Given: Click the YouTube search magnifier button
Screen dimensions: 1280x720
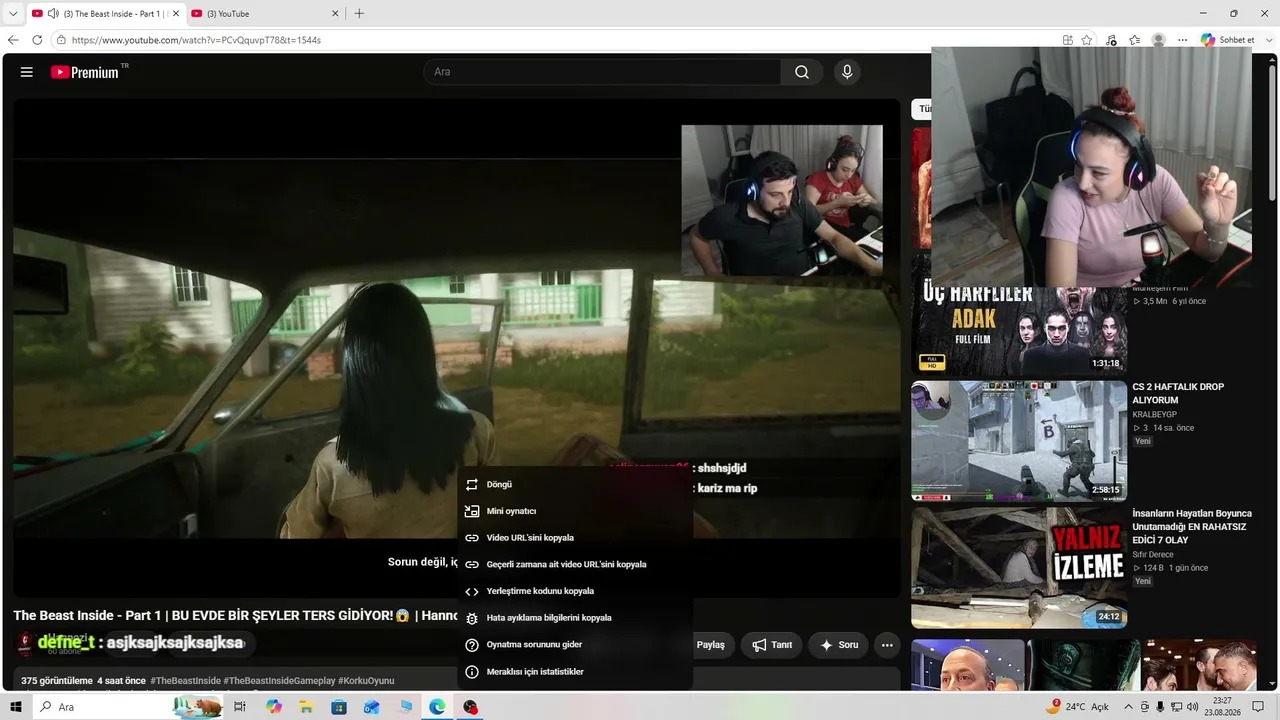Looking at the screenshot, I should pos(802,72).
